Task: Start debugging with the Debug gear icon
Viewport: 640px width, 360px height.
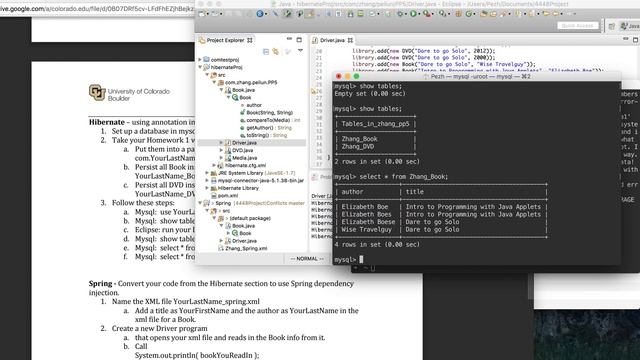Action: click(400, 14)
